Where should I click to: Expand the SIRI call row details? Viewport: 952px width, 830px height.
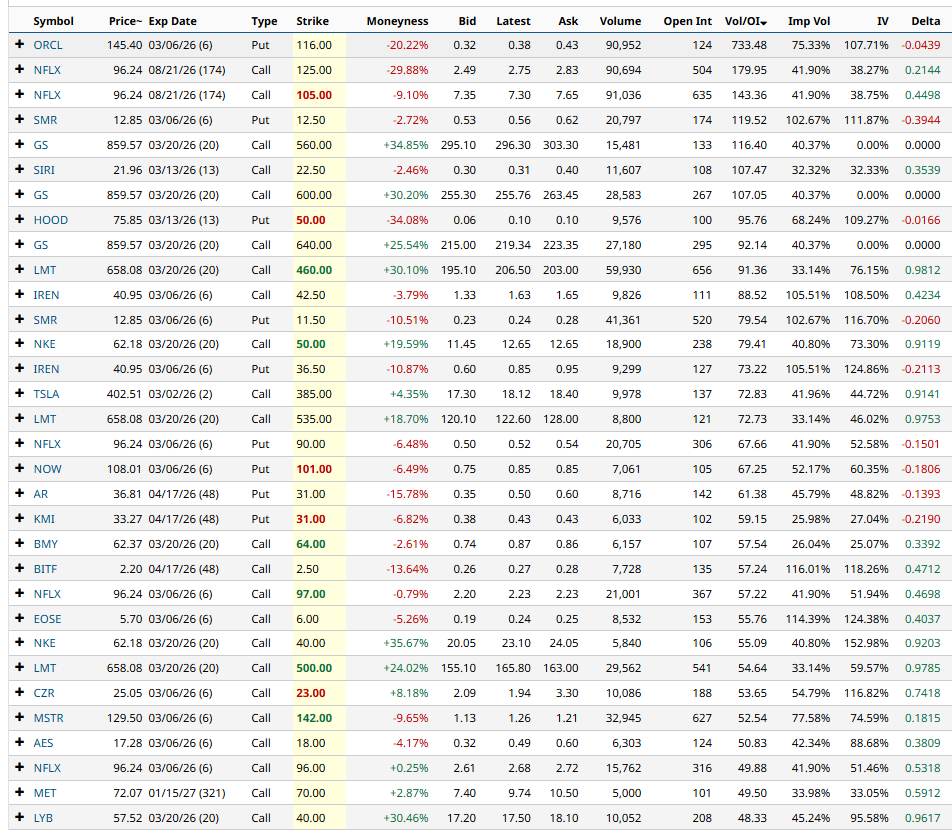(x=19, y=170)
